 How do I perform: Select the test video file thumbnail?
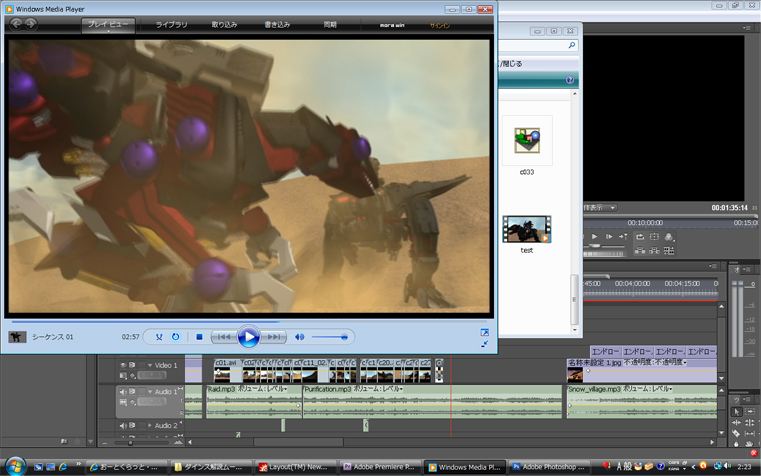pyautogui.click(x=527, y=229)
